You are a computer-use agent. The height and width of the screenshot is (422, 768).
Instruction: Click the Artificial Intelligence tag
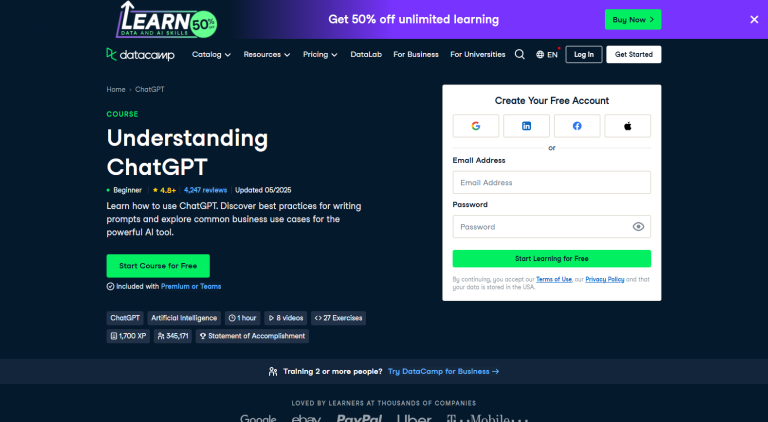coord(184,318)
